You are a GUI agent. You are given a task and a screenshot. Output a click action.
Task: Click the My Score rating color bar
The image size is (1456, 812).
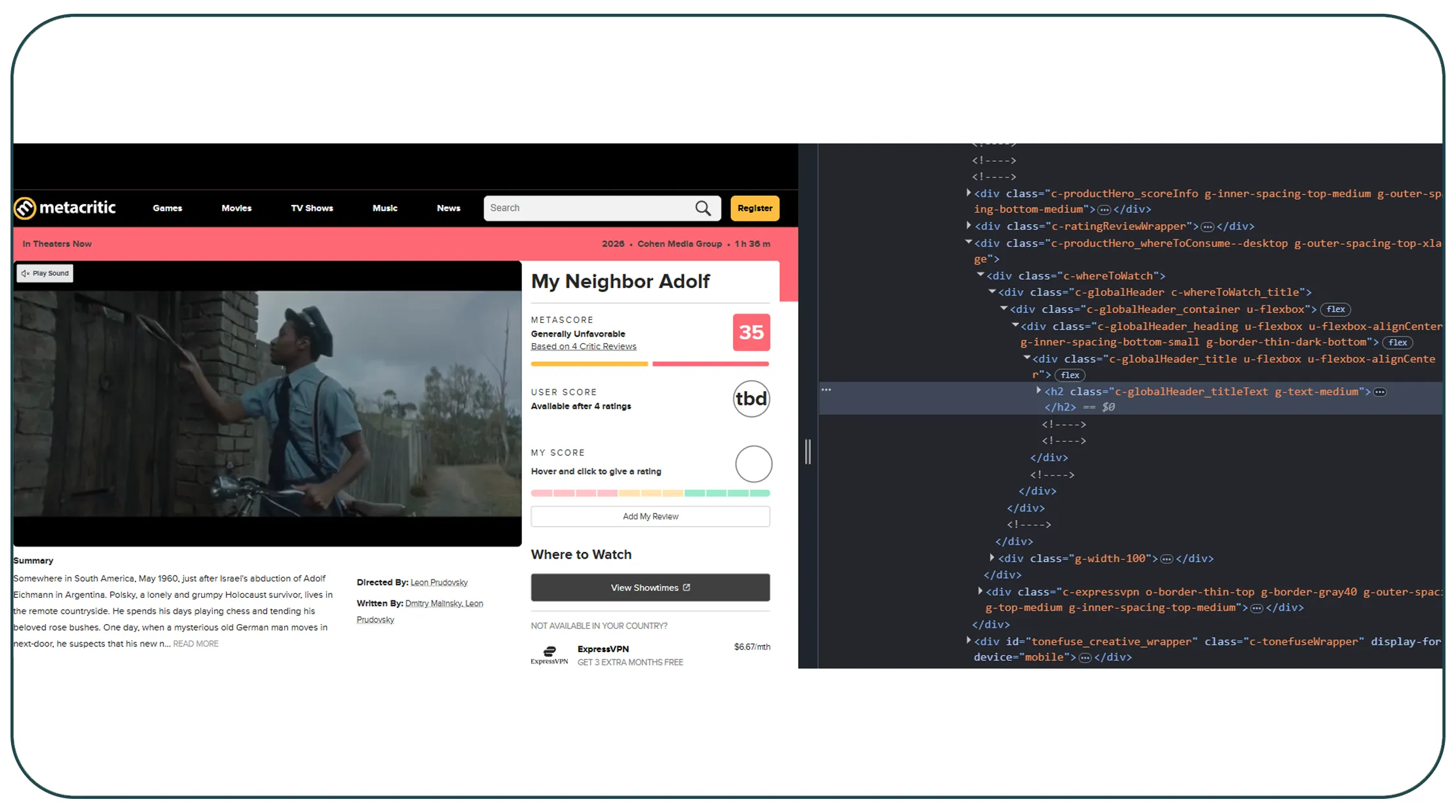click(x=650, y=493)
